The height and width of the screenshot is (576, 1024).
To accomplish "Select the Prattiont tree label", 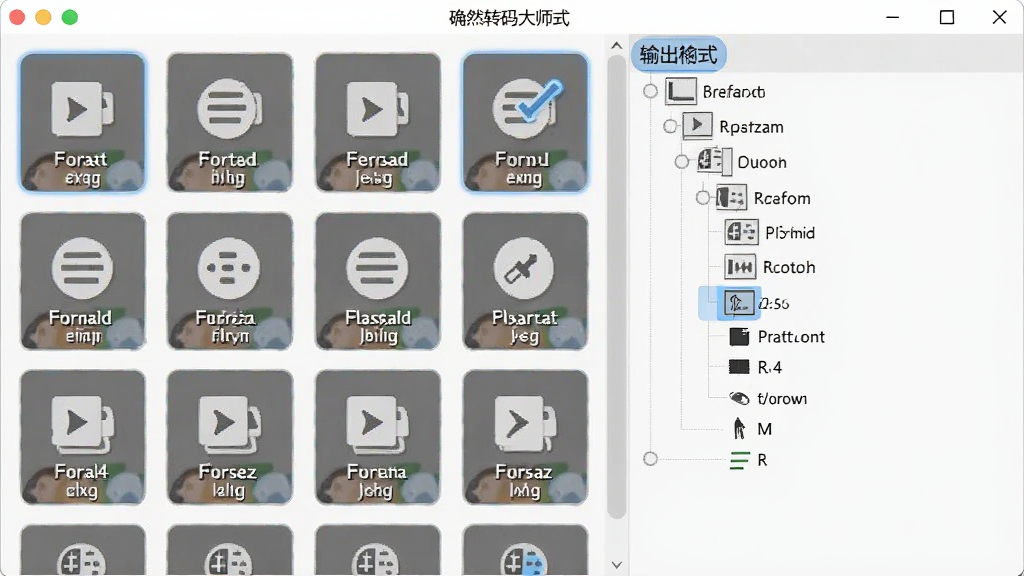I will (792, 336).
